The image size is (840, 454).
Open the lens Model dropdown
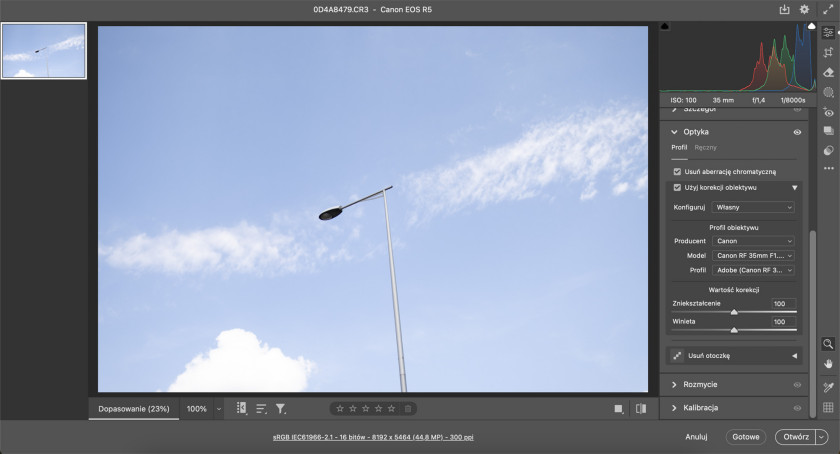(x=753, y=256)
